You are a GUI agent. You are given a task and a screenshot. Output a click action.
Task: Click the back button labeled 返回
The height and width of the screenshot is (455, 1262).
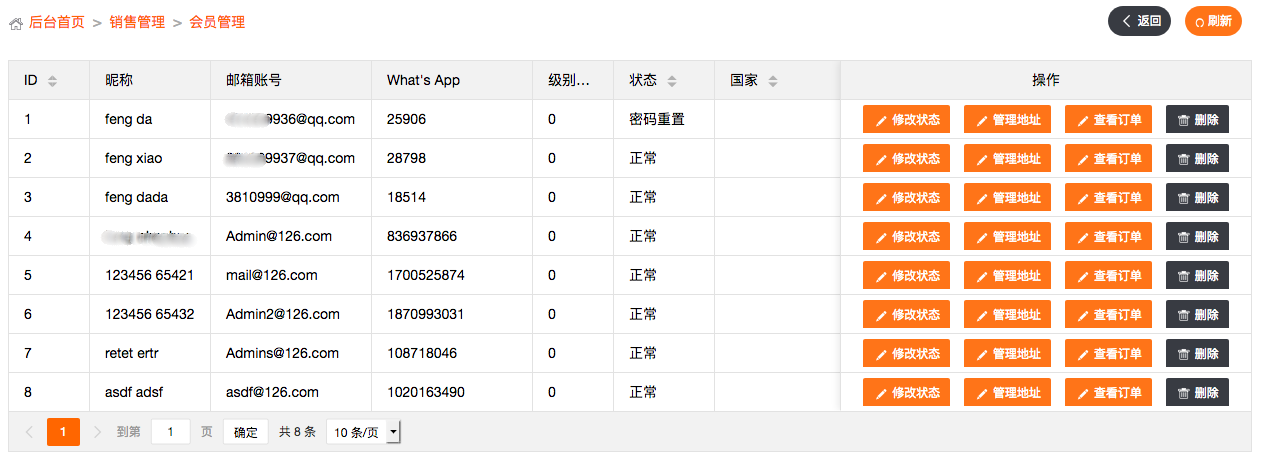(1139, 21)
